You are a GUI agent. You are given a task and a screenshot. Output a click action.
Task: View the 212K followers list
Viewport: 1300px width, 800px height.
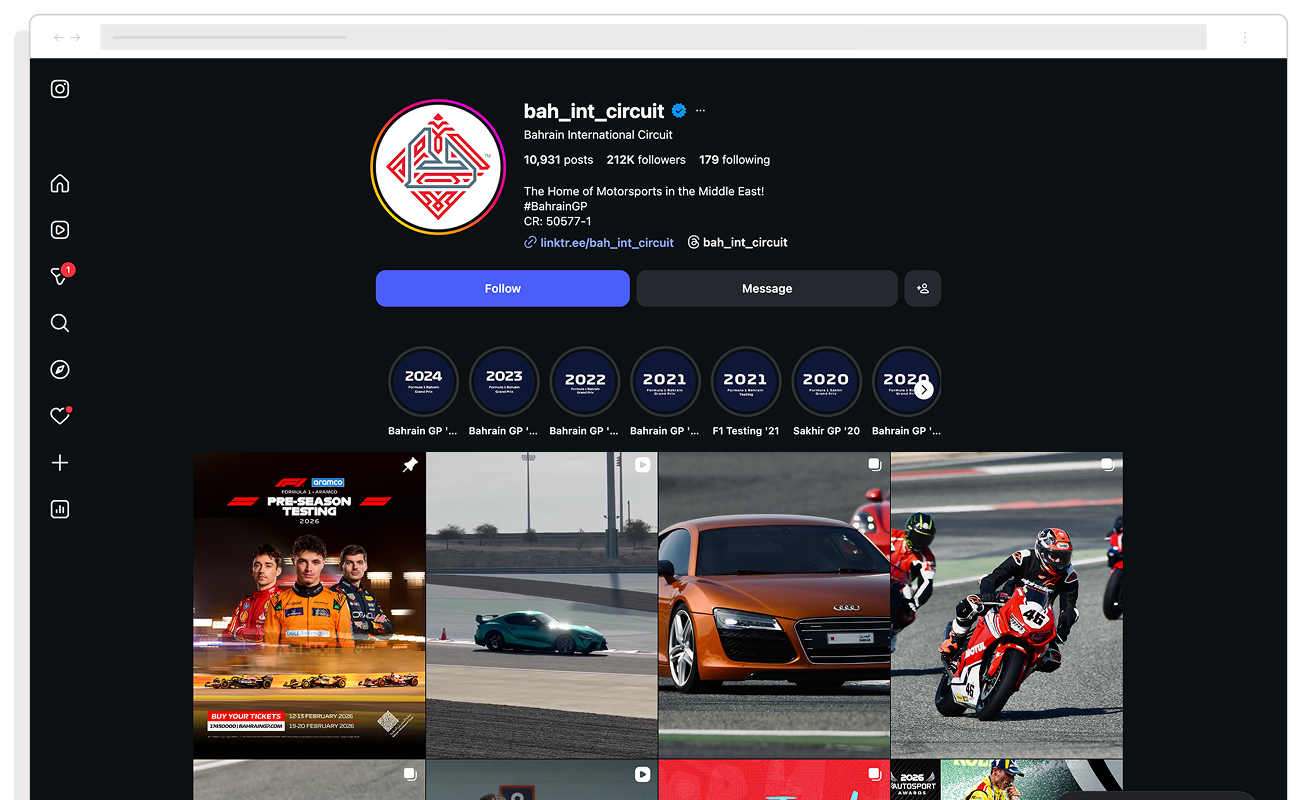[645, 159]
